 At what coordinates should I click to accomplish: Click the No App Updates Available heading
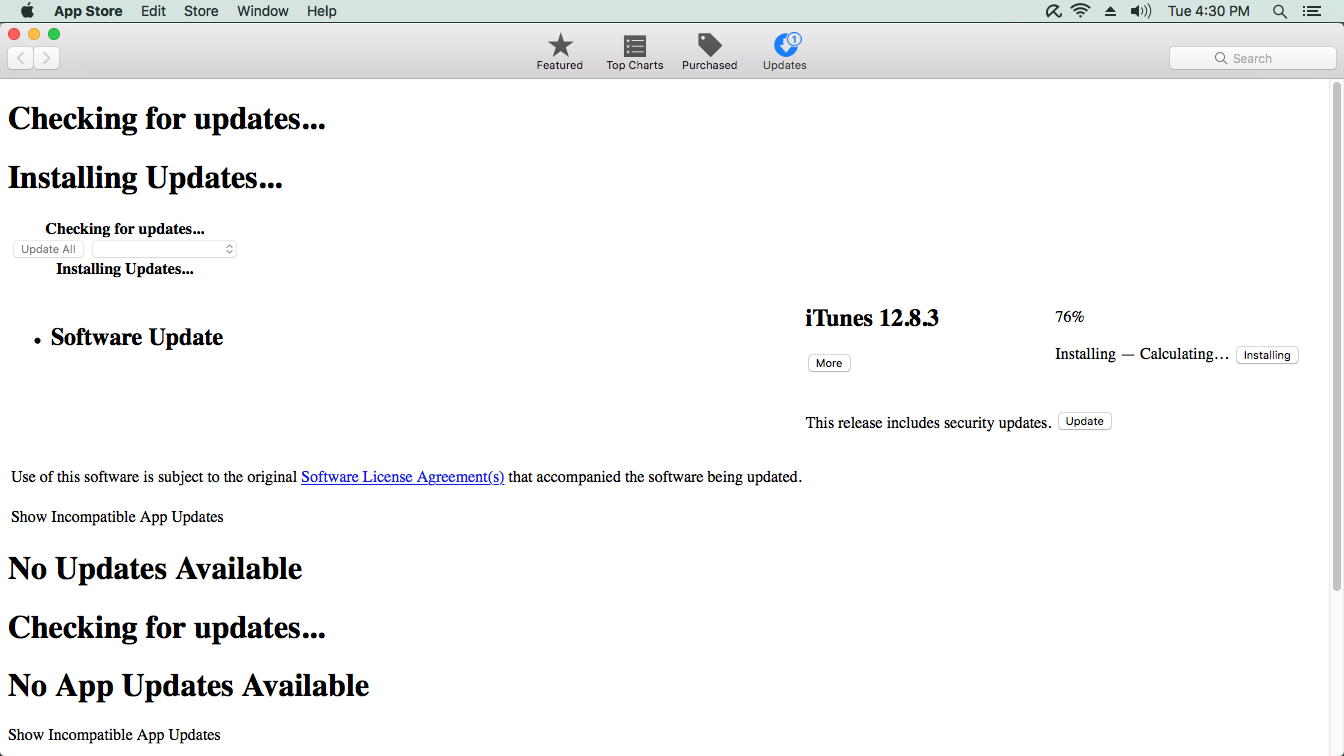[189, 686]
